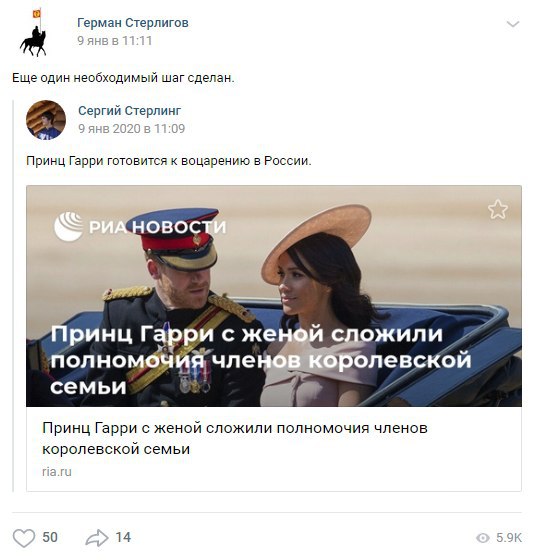This screenshot has height=560, width=537.
Task: Open the reposted timestamp 9 янв 2020 в 11:09
Action: pos(131,129)
